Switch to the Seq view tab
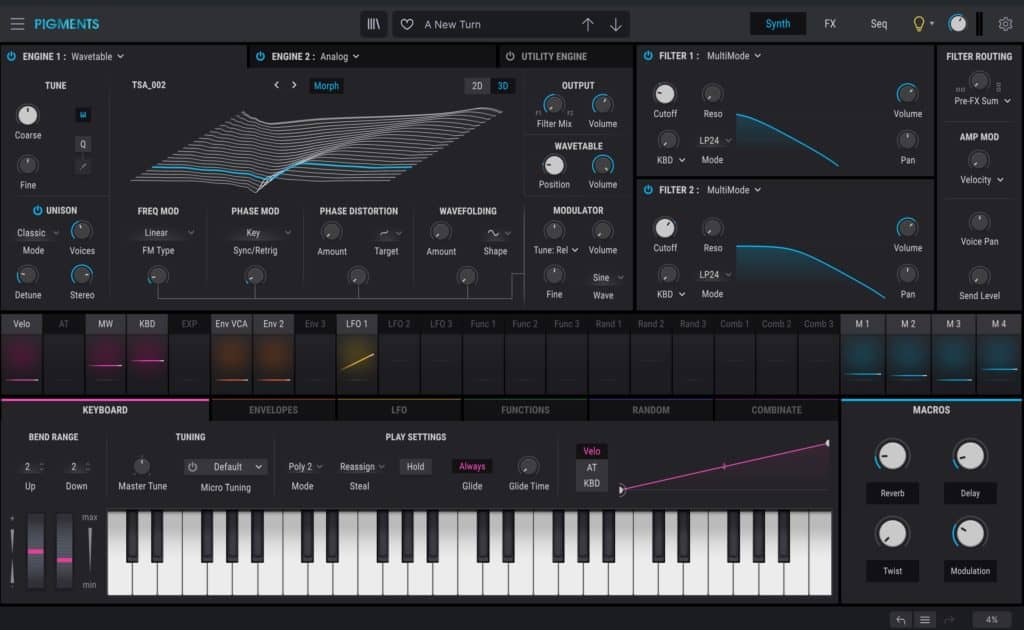 click(878, 24)
